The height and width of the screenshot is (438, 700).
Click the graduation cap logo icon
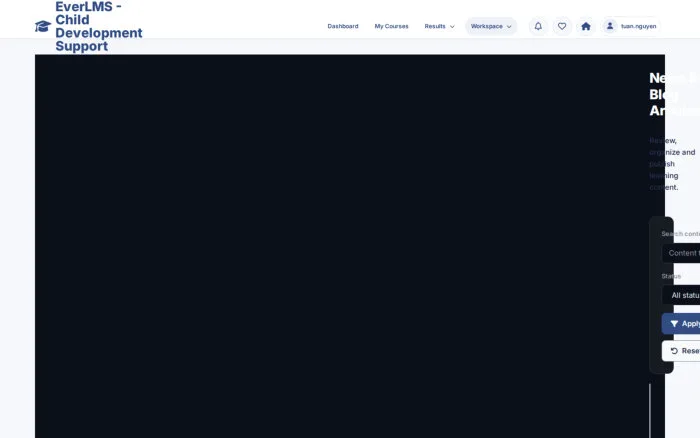(43, 26)
